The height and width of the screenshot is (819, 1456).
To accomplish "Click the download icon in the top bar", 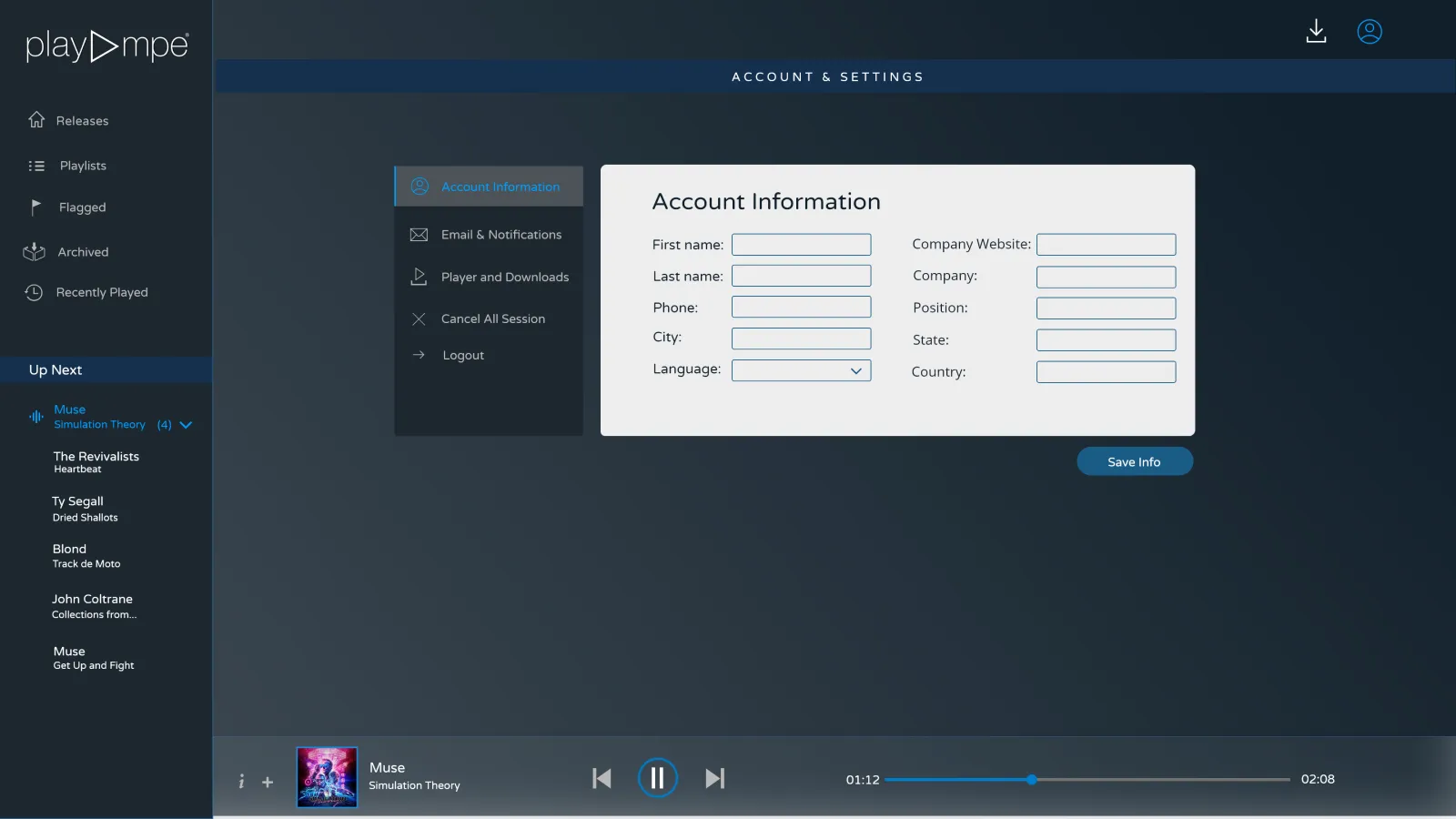I will [1316, 30].
